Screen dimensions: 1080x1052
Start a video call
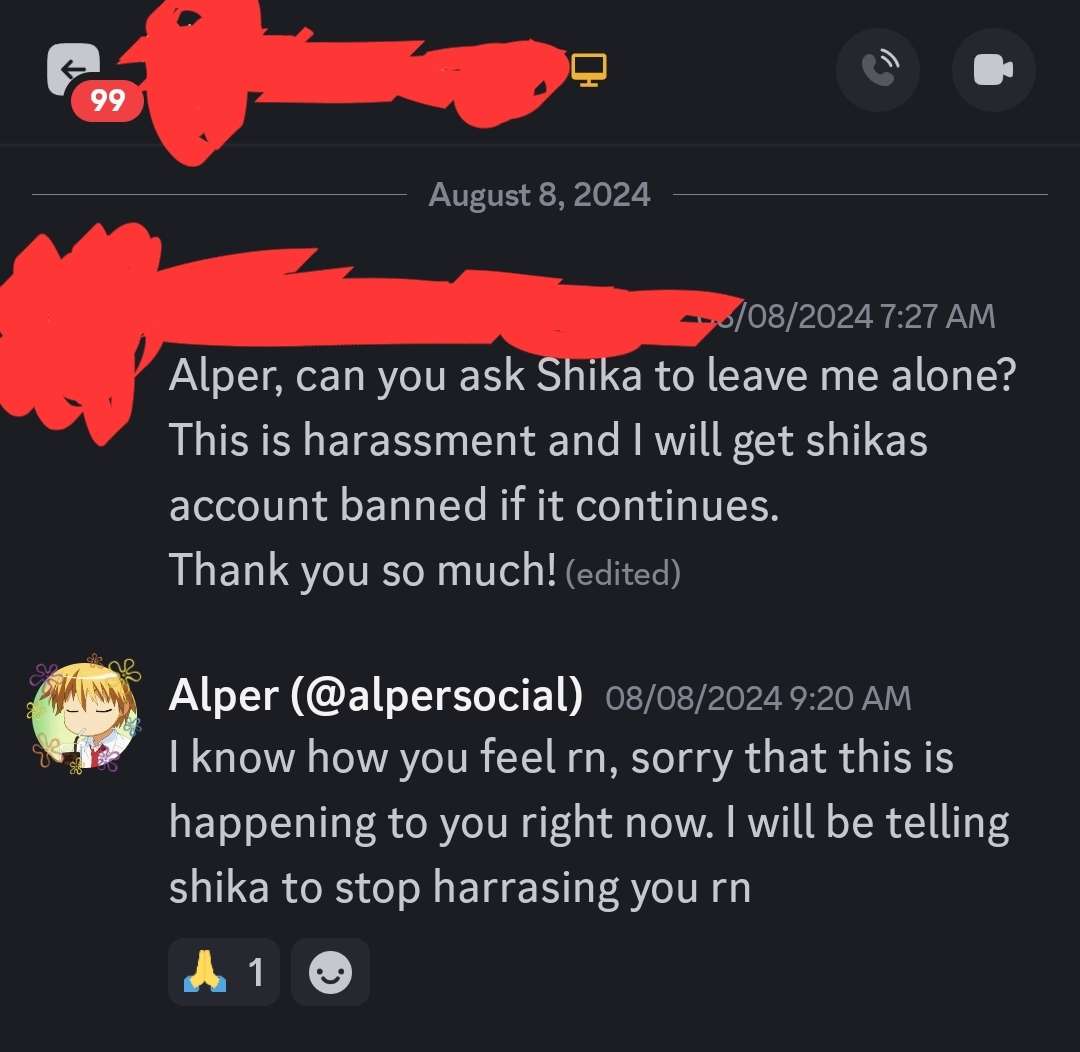pyautogui.click(x=993, y=70)
